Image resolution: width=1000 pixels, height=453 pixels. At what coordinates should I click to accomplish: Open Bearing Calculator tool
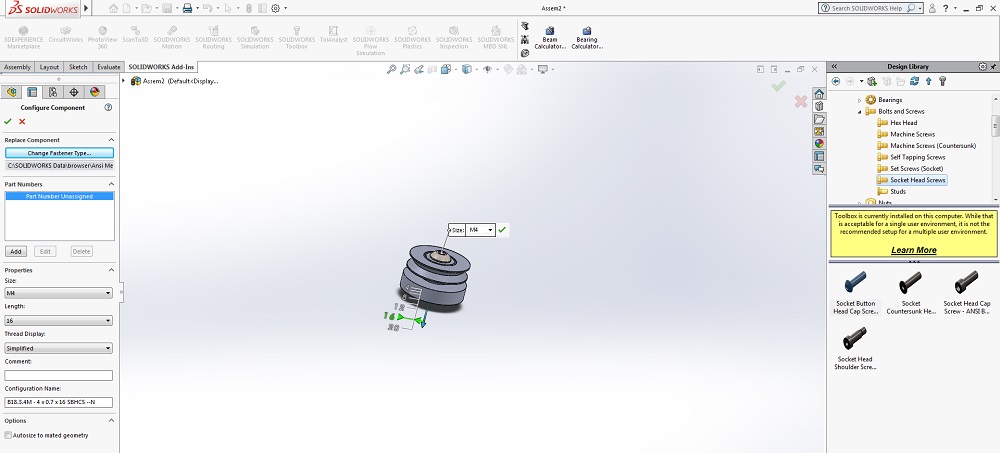coord(587,38)
